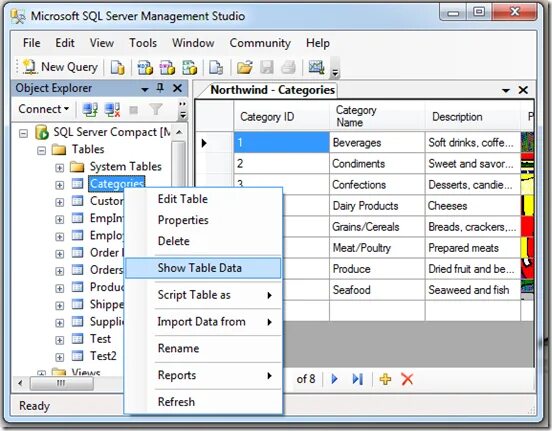Expand the Test table node
The width and height of the screenshot is (552, 431).
click(59, 340)
